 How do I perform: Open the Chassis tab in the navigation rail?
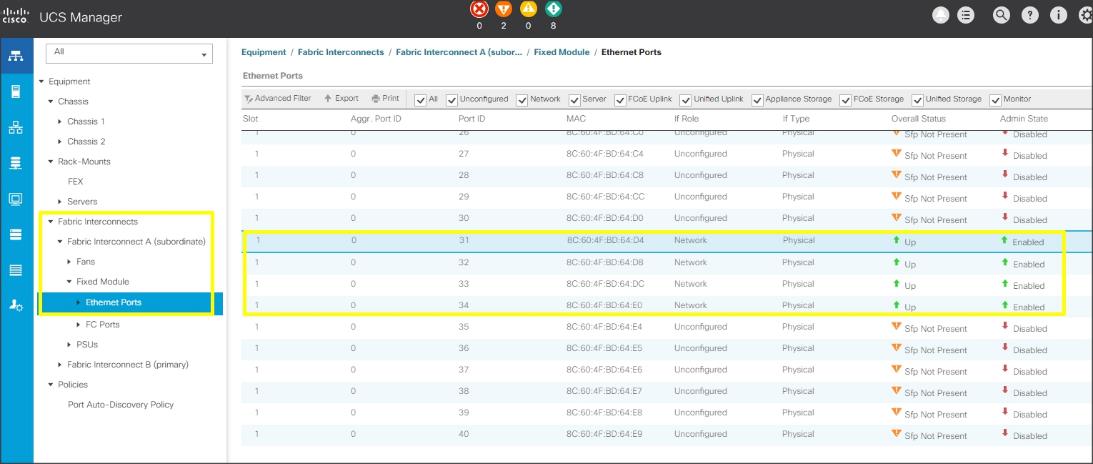[16, 270]
